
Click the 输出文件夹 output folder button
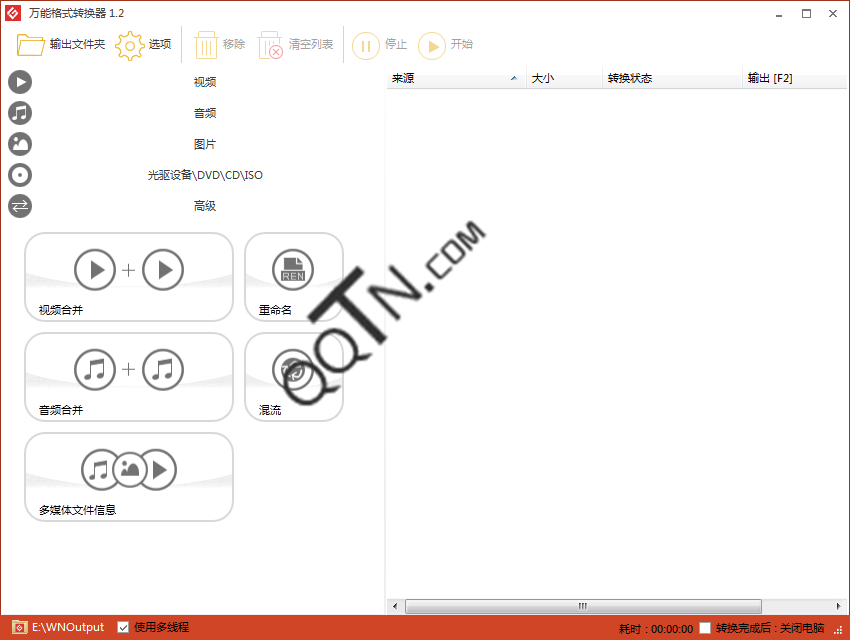coord(61,45)
